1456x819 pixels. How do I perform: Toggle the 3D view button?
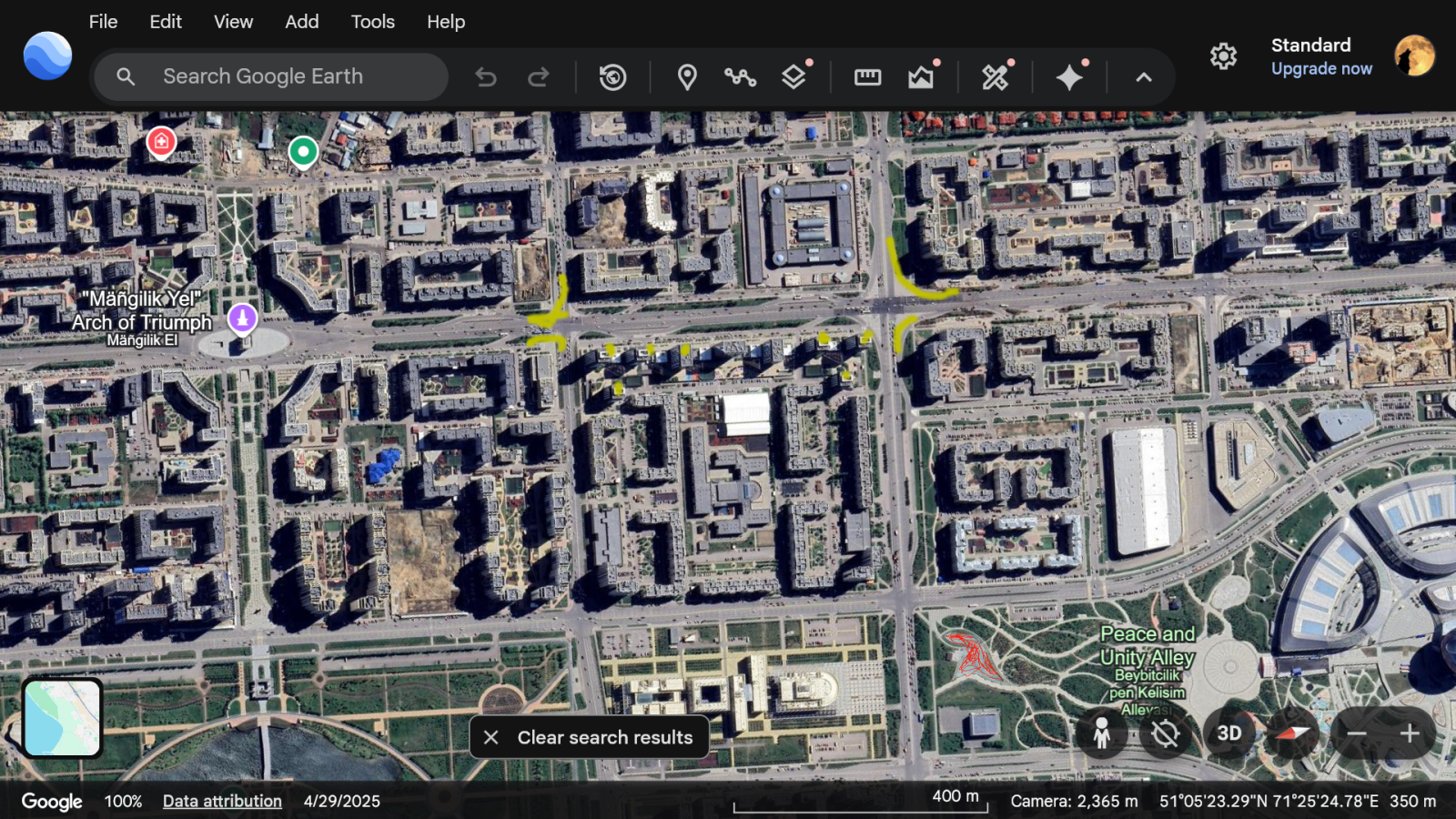pyautogui.click(x=1228, y=733)
